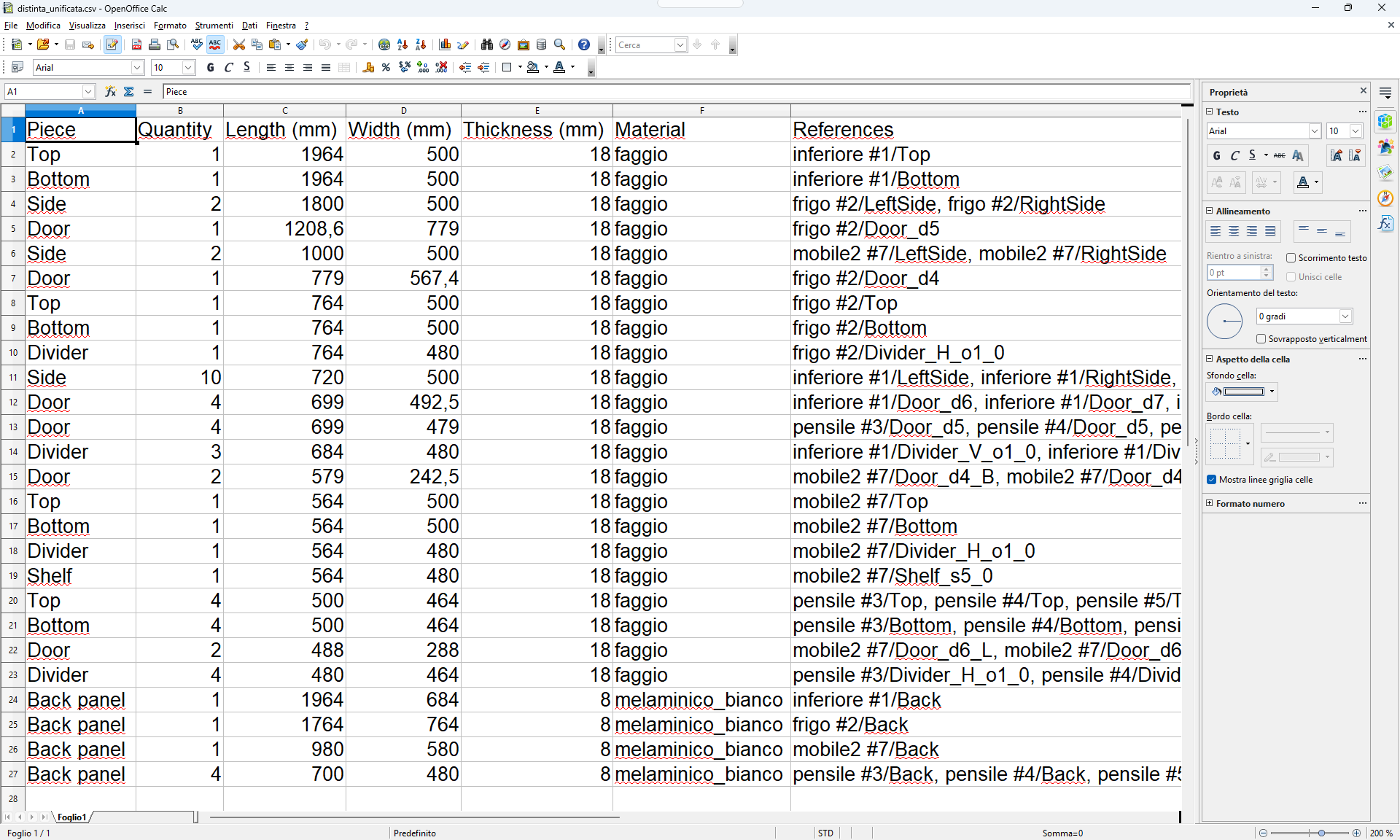Click the Insert Chart icon
Screen dimensions: 1400x840
[446, 45]
